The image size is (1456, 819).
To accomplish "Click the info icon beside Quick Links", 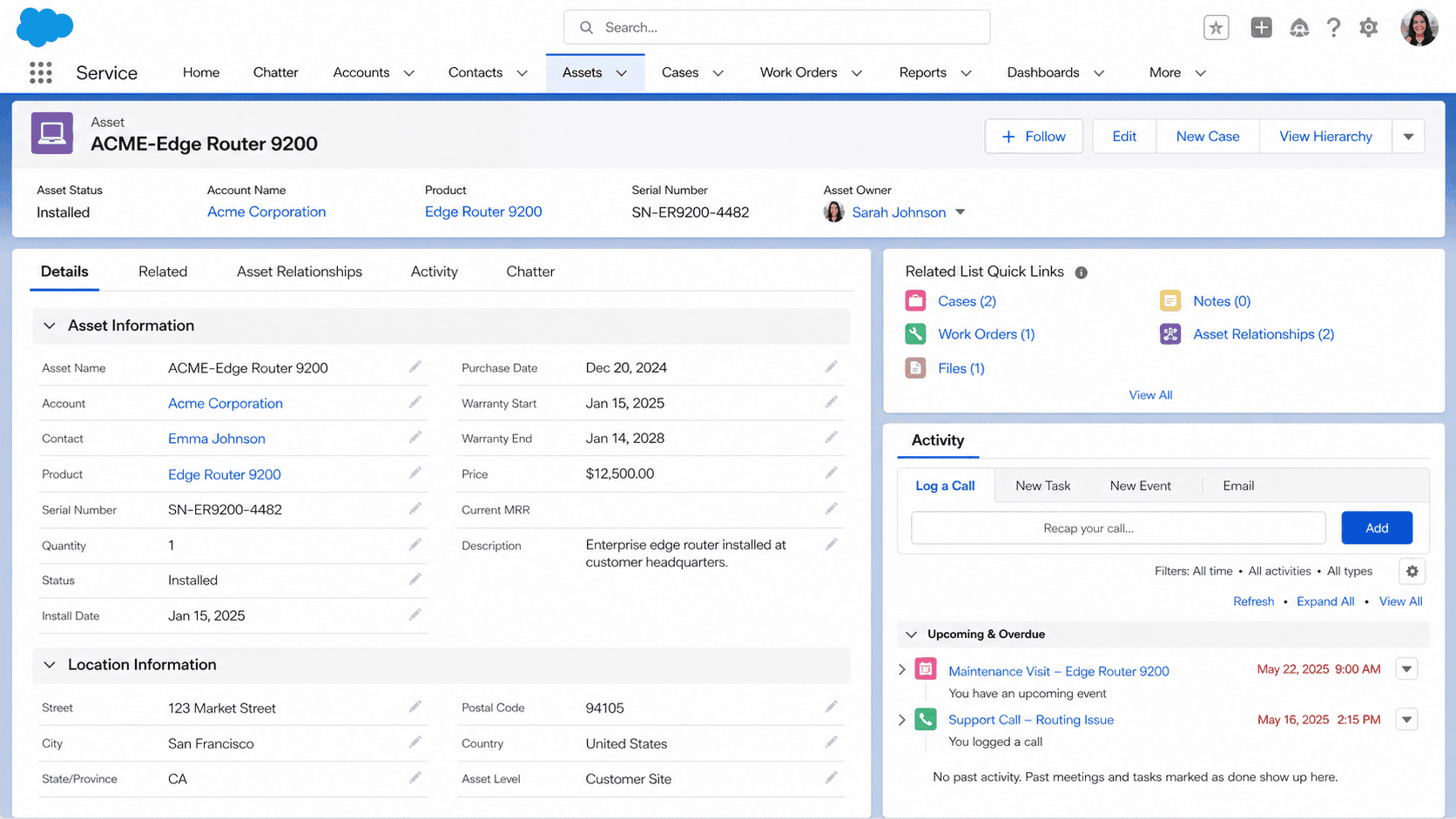I will tap(1081, 272).
